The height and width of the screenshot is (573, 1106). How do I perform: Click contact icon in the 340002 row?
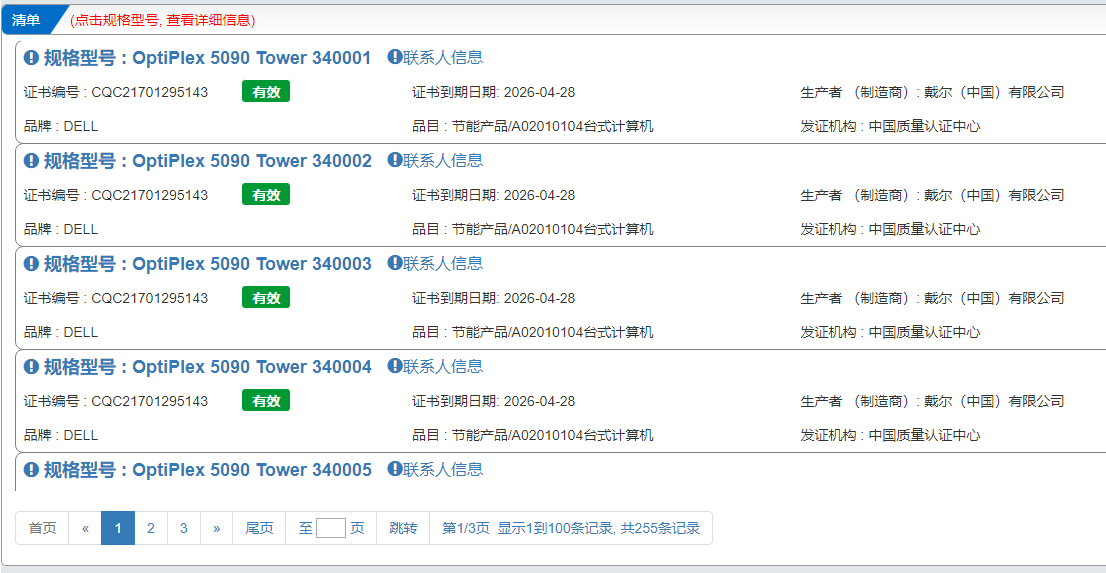(394, 160)
